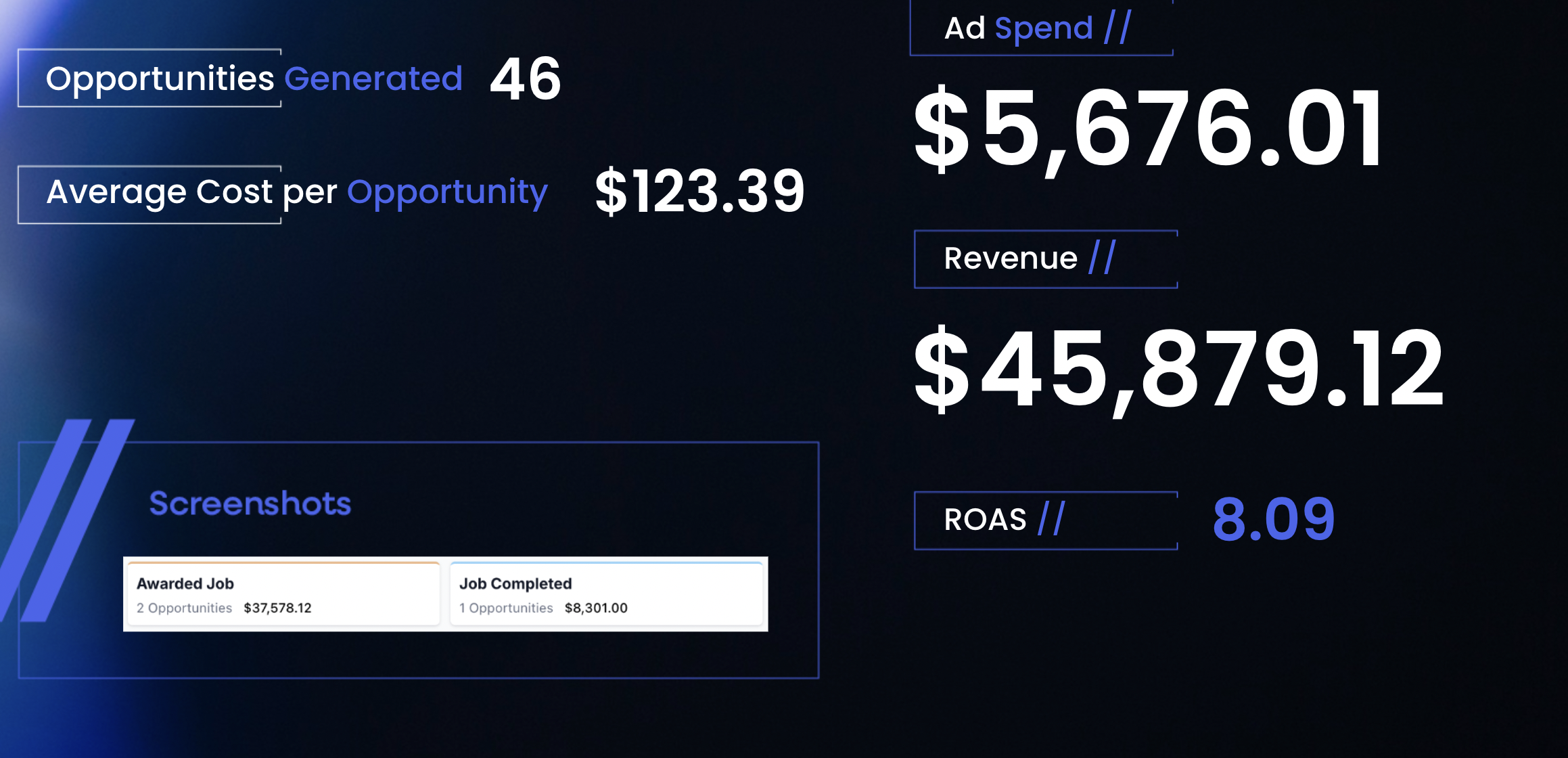
Task: Click the Average Cost per Opportunity label
Action: coord(297,193)
